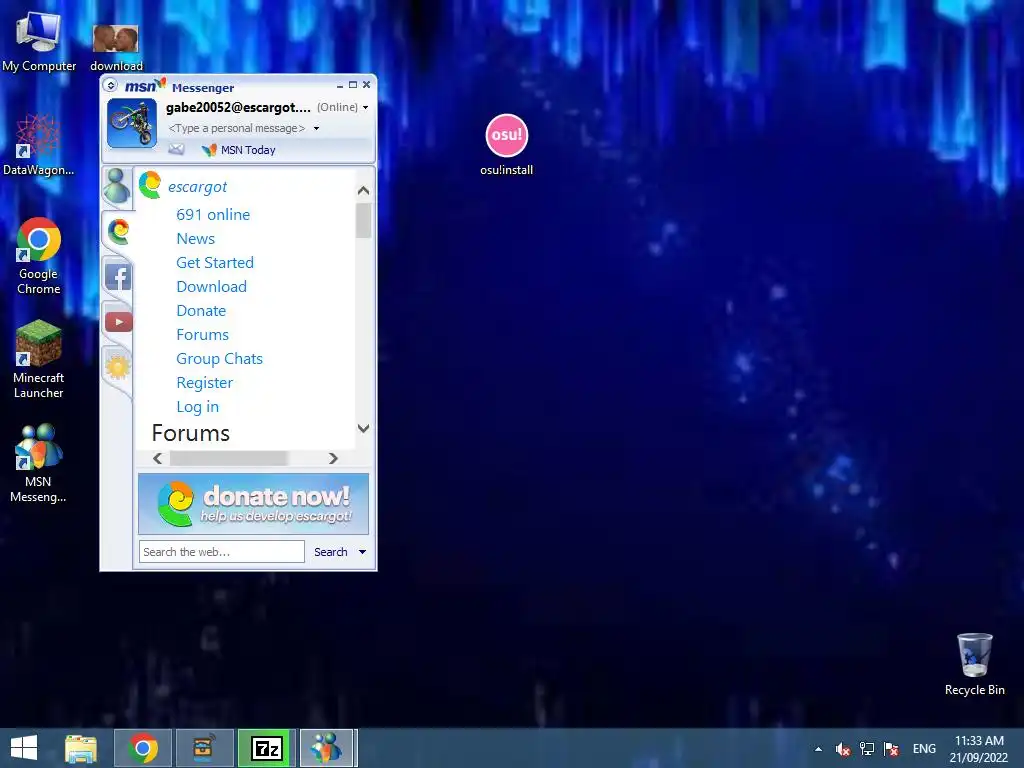This screenshot has width=1024, height=768.
Task: Click the scroll up arrow in escargot pane
Action: [x=364, y=191]
